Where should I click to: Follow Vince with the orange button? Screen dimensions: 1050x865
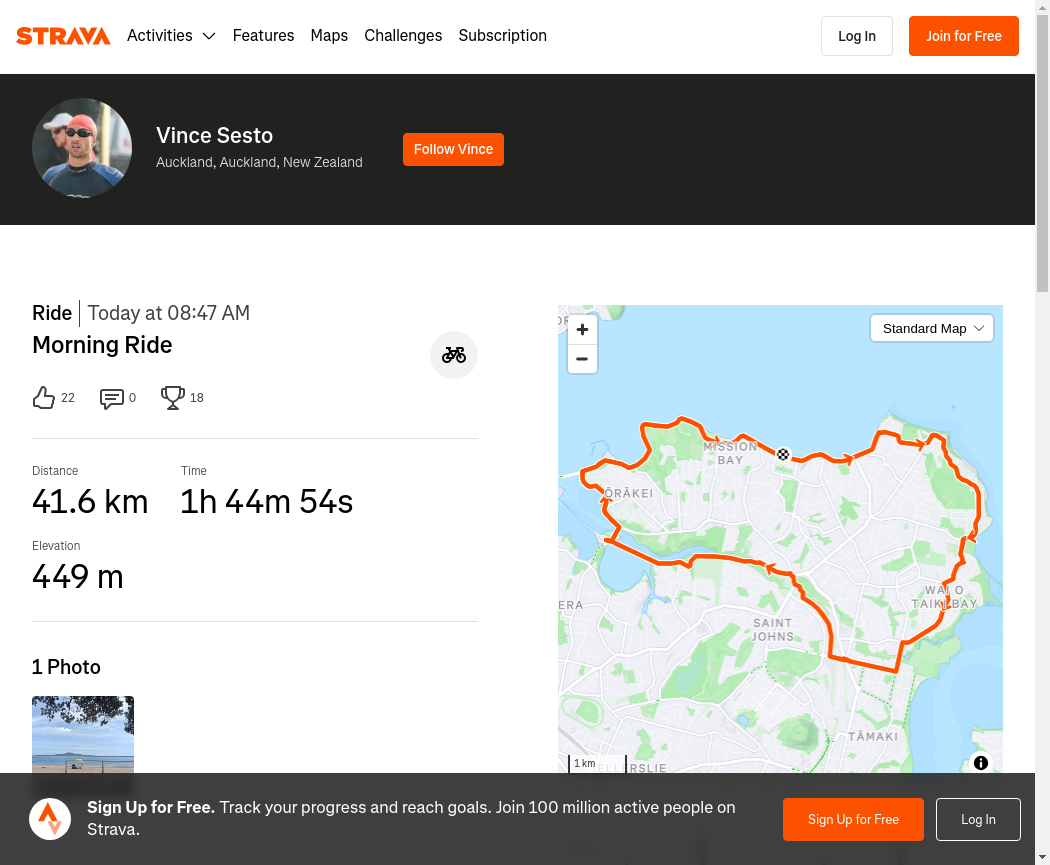click(453, 149)
